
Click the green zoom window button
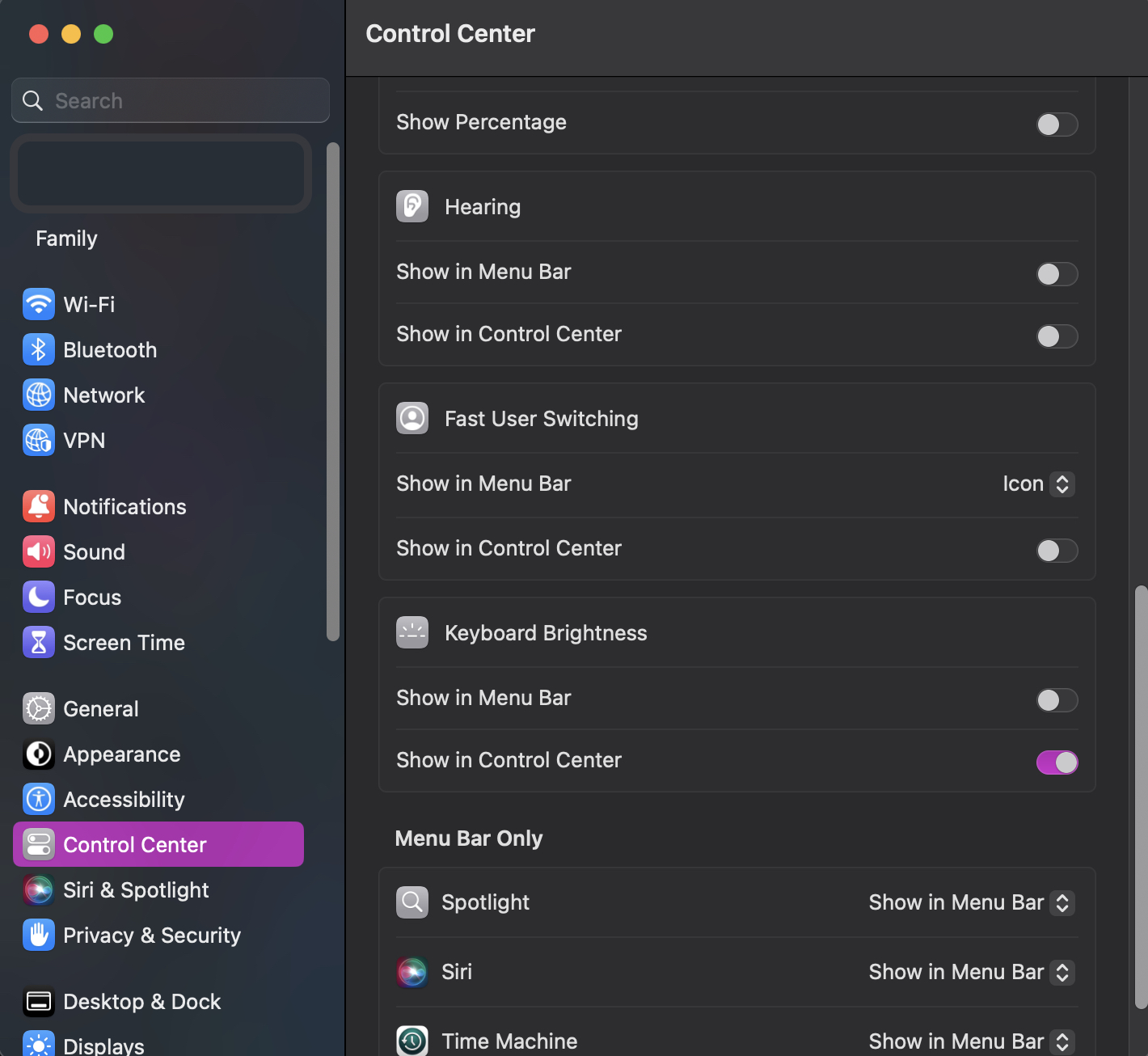tap(103, 34)
